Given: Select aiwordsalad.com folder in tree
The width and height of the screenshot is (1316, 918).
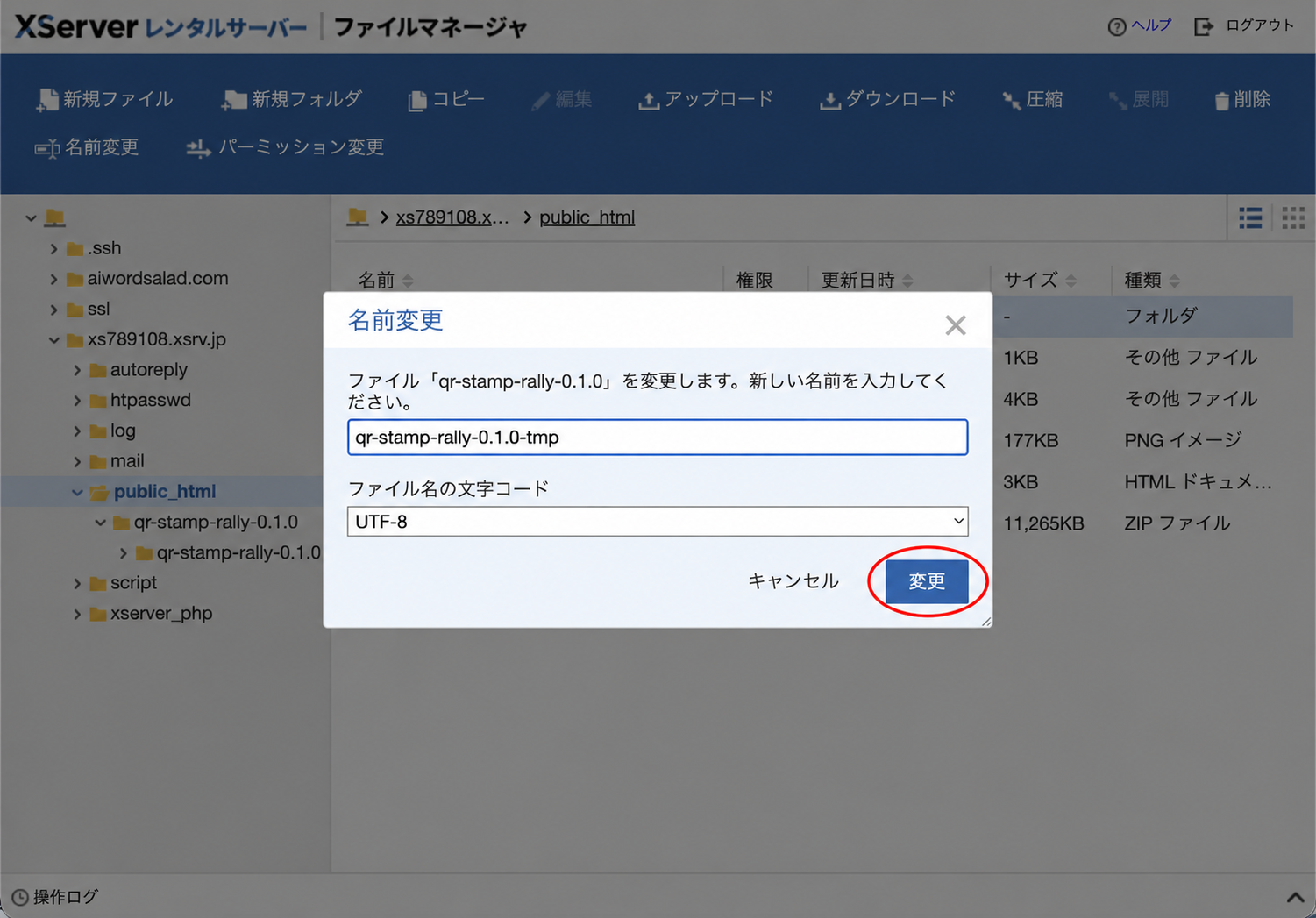Looking at the screenshot, I should pyautogui.click(x=147, y=278).
